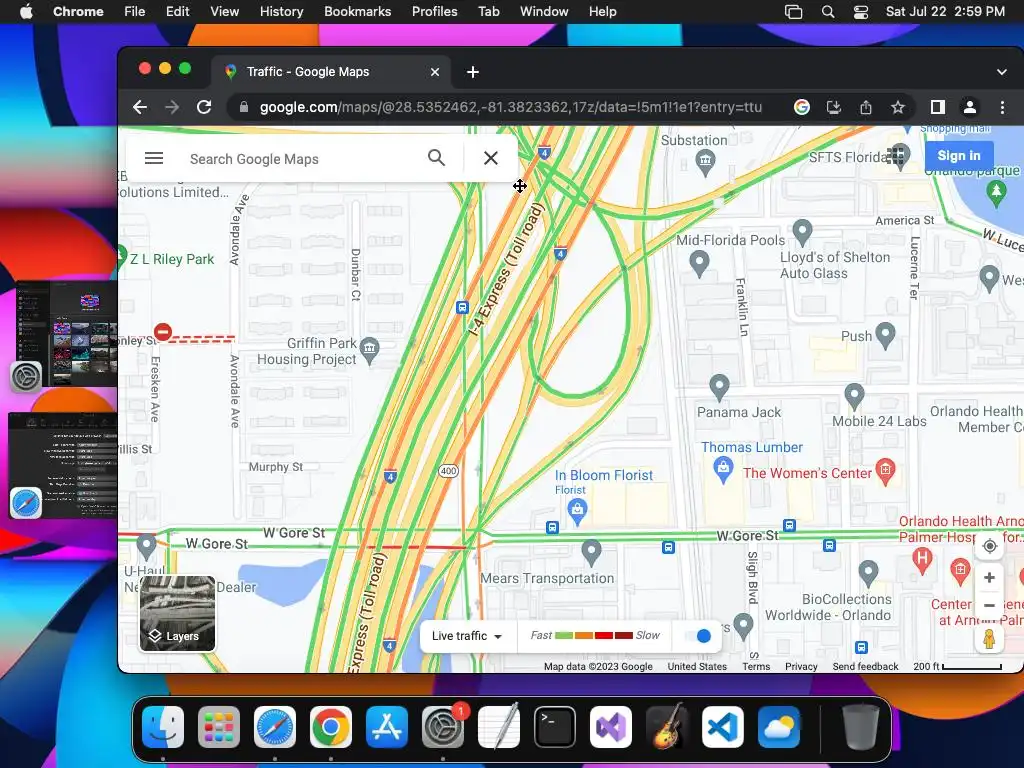This screenshot has width=1024, height=768.
Task: Click the Mid-Florida Pools pin
Action: coord(699,263)
